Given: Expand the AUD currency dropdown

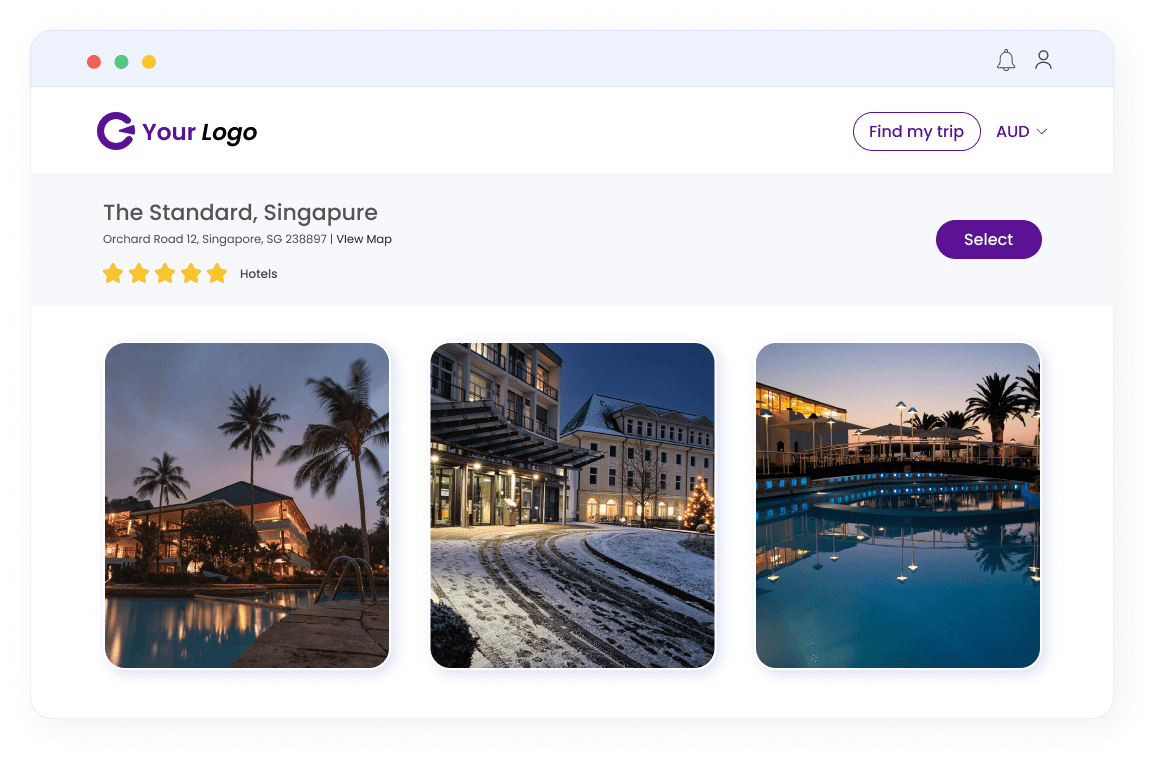Looking at the screenshot, I should coord(1021,132).
